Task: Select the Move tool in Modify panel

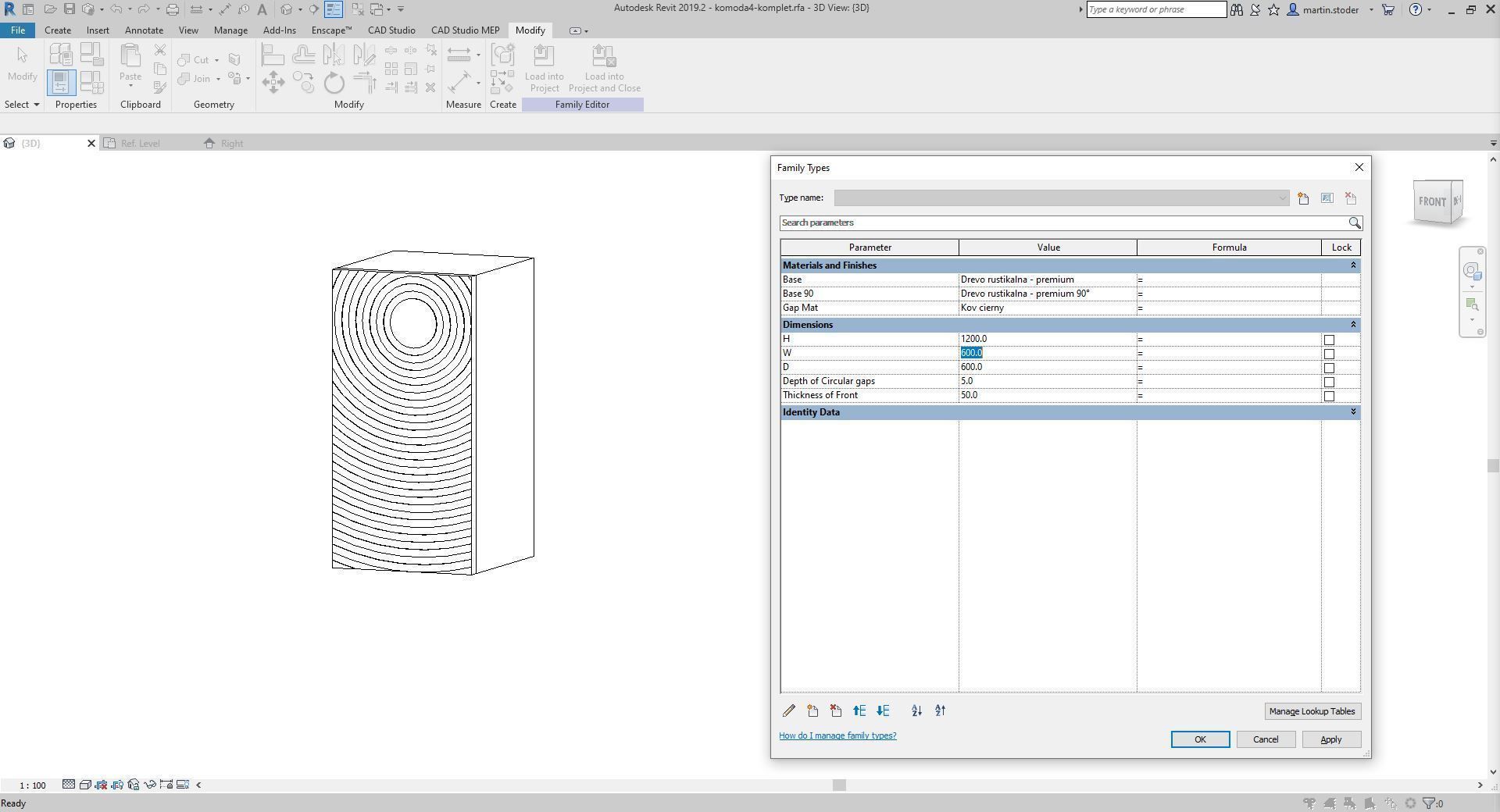Action: point(273,82)
